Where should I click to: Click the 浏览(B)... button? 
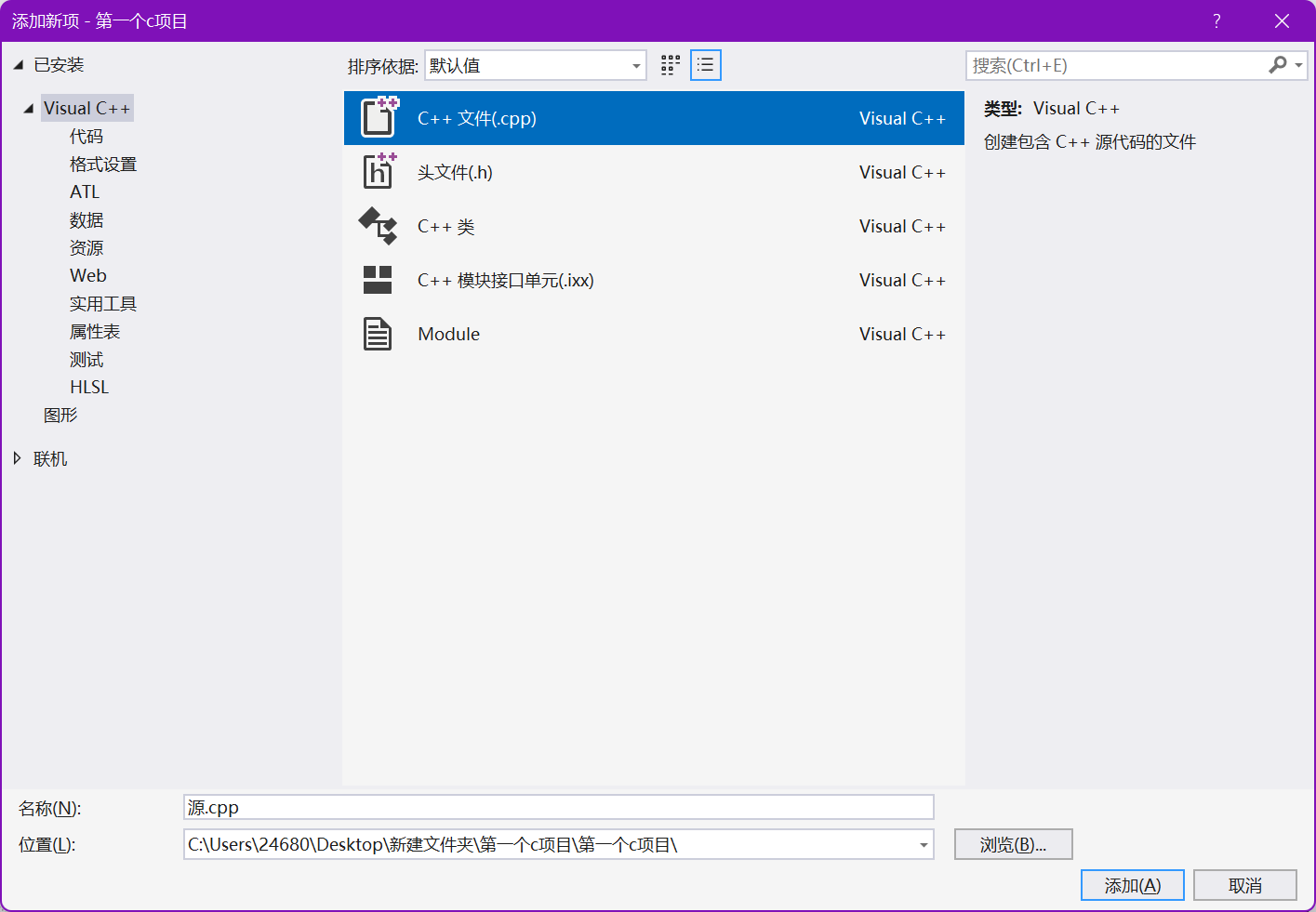1014,844
